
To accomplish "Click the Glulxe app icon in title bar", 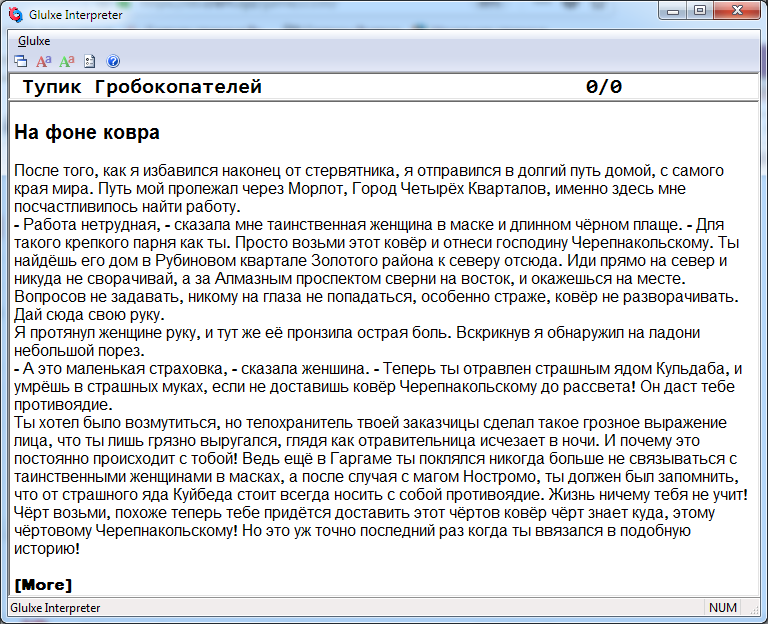I will click(x=15, y=11).
